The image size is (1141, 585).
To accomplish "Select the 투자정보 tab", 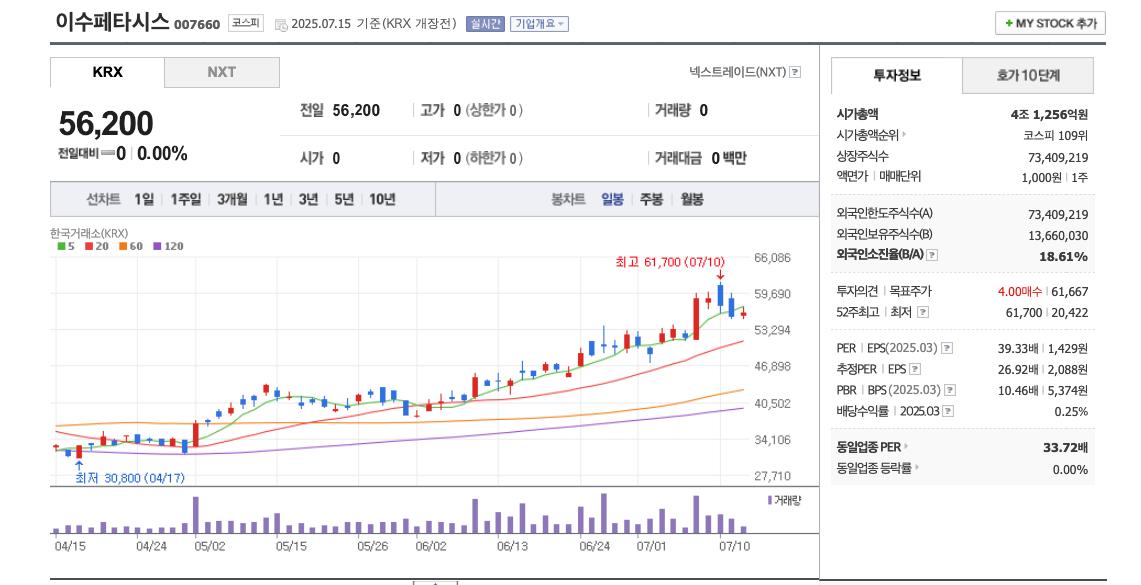I will point(896,76).
